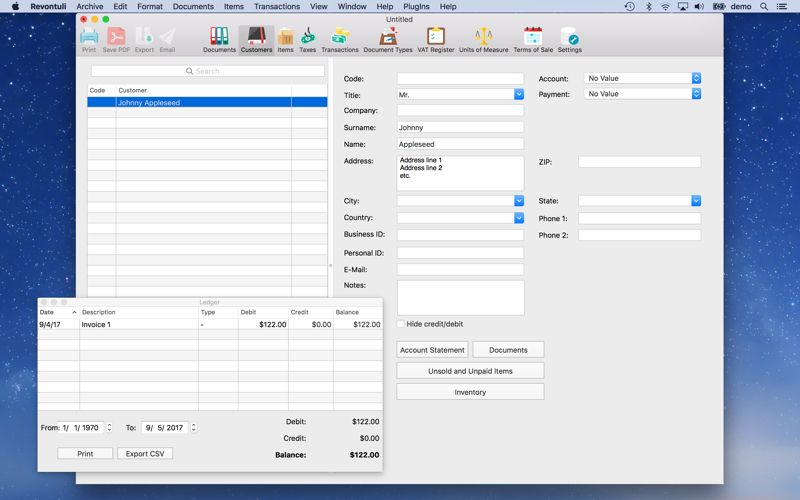Open the Items toolbar icon
Image resolution: width=800 pixels, height=500 pixels.
(x=285, y=40)
